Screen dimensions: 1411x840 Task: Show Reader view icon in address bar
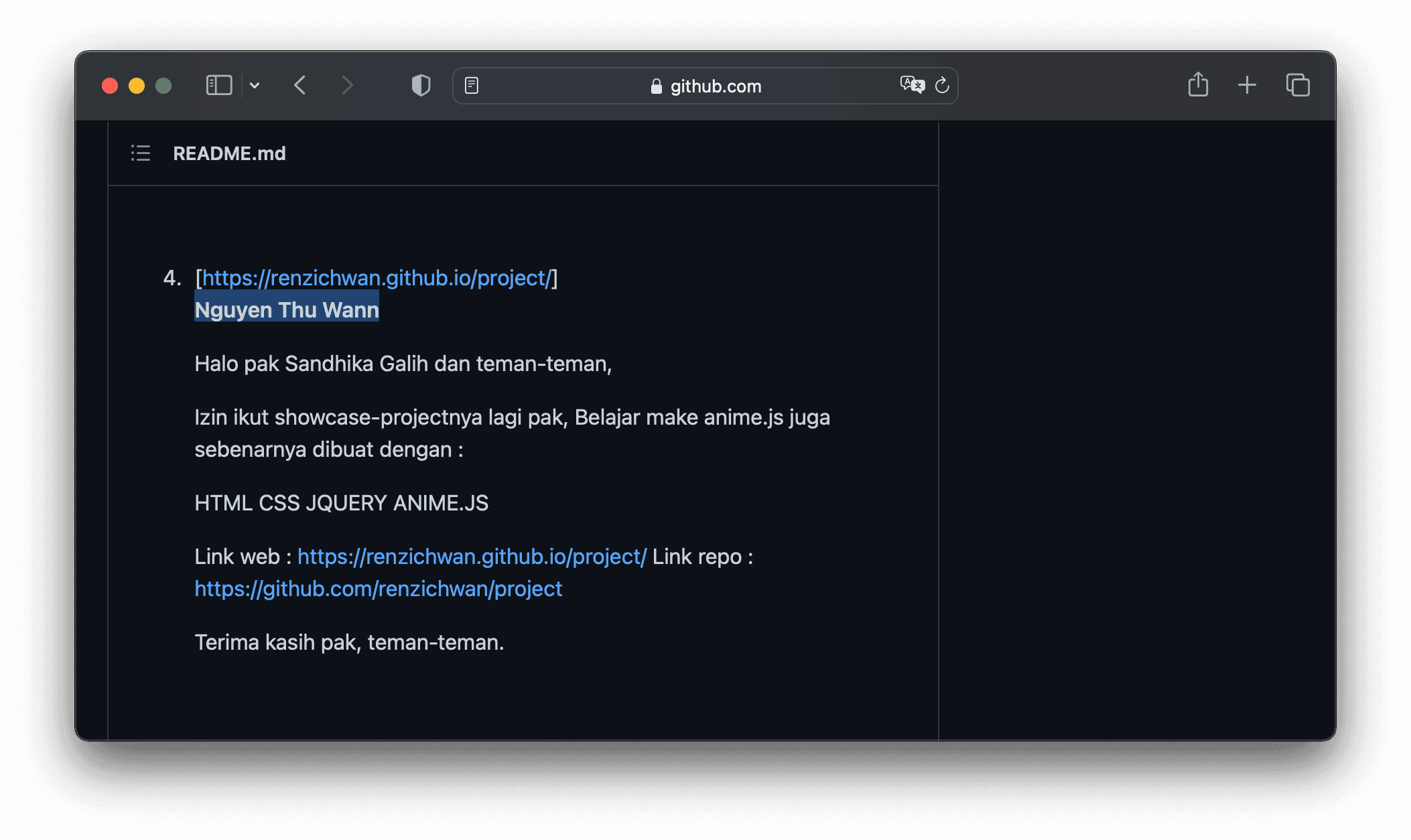coord(472,86)
